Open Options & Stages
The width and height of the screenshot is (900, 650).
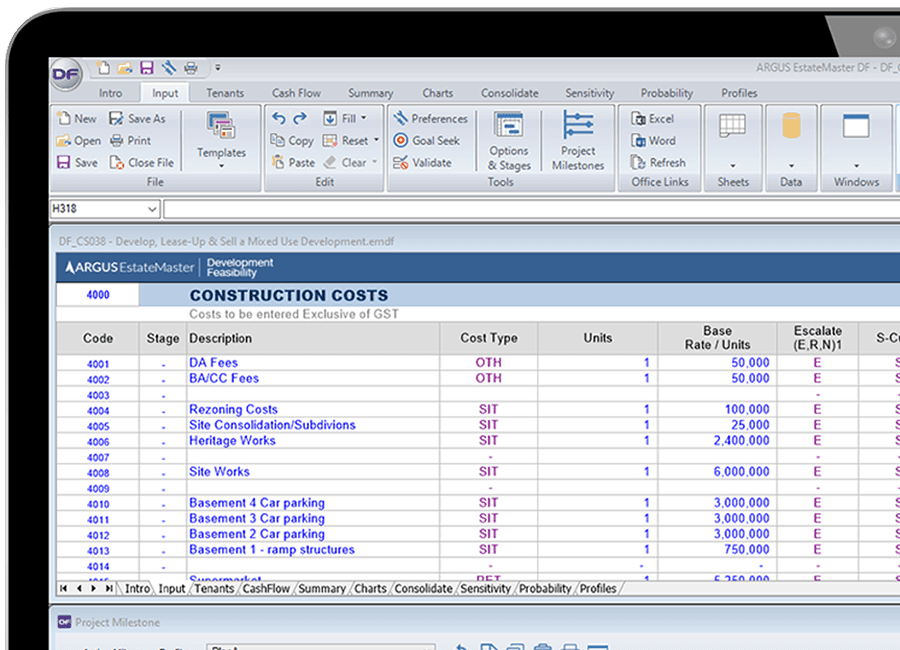[509, 140]
